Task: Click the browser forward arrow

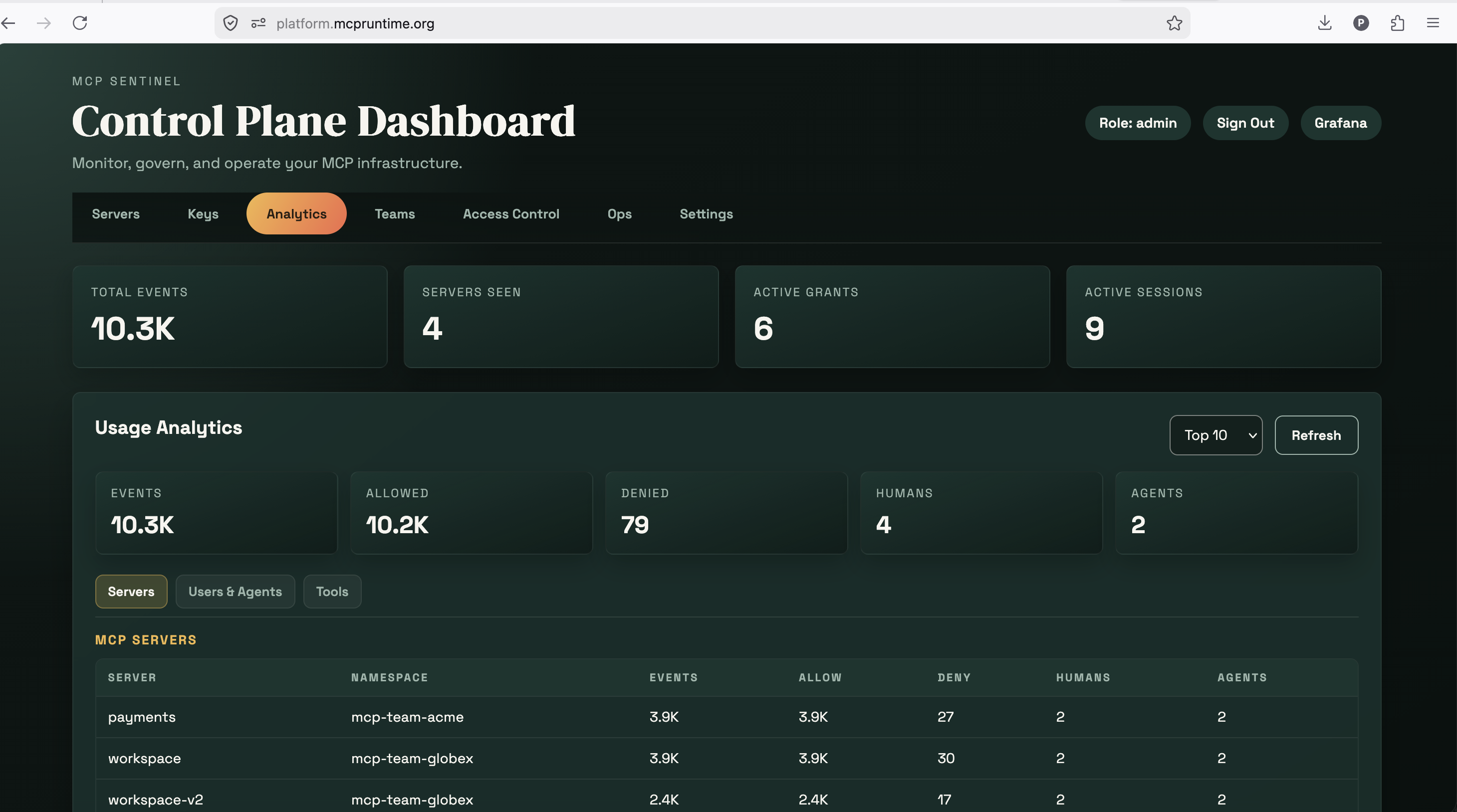Action: (x=43, y=23)
